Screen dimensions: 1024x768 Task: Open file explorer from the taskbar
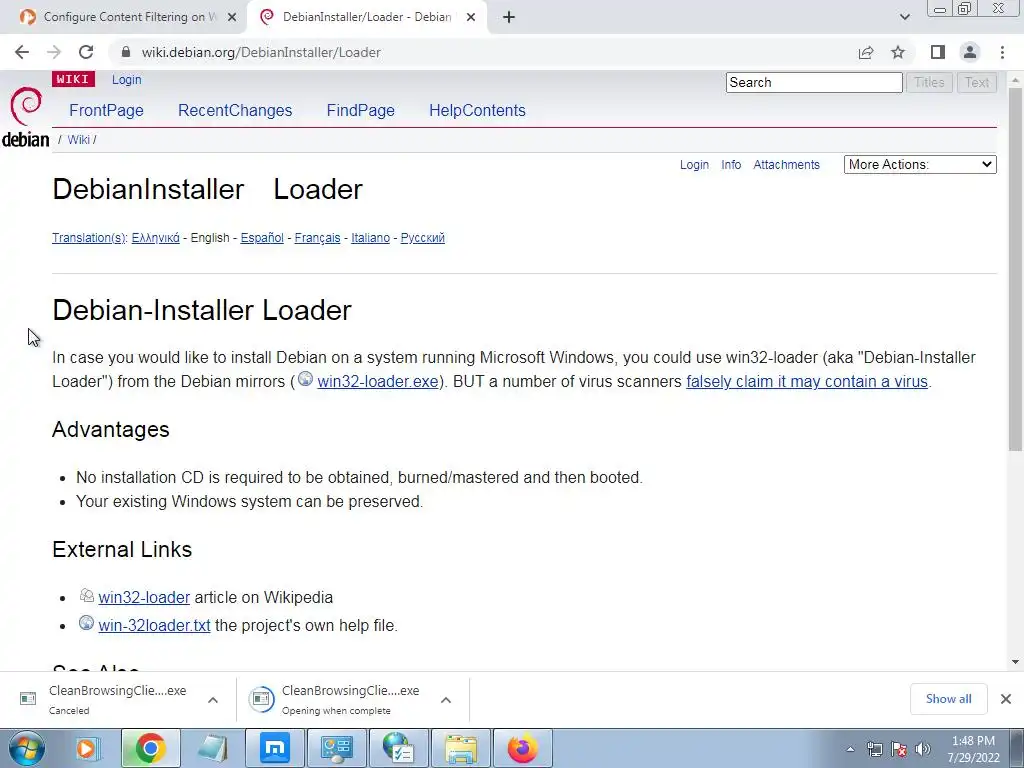click(x=461, y=748)
